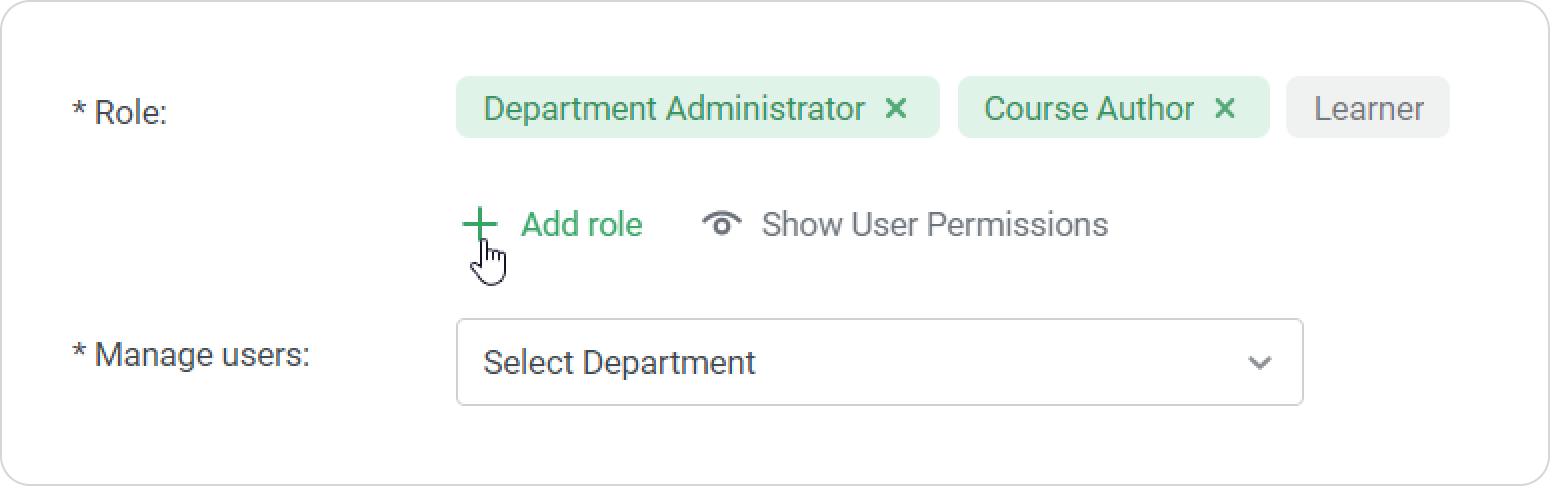1550x486 pixels.
Task: Click the chevron arrow in department field
Action: click(1259, 362)
